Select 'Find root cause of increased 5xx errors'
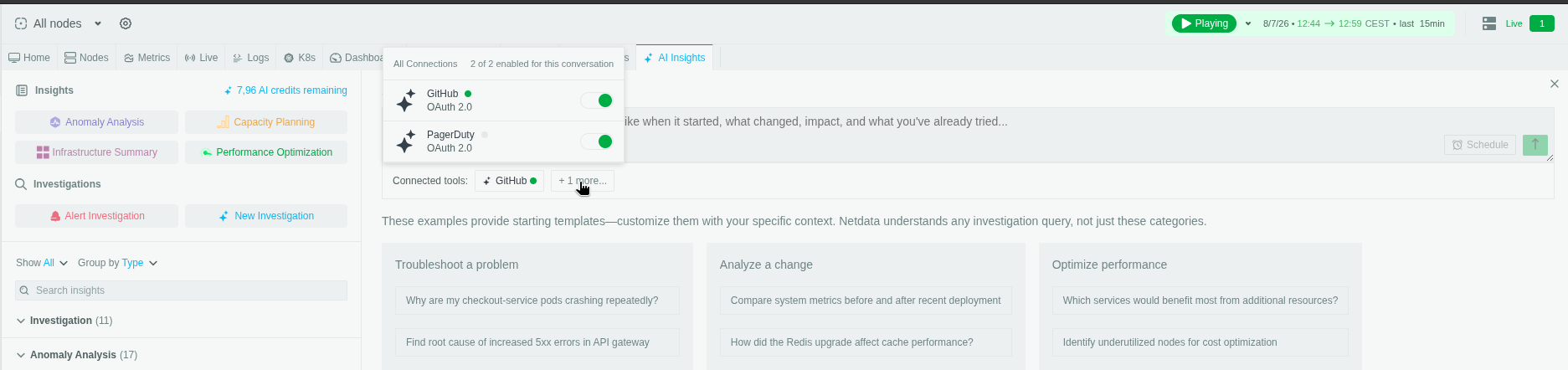This screenshot has height=370, width=1568. [x=537, y=342]
